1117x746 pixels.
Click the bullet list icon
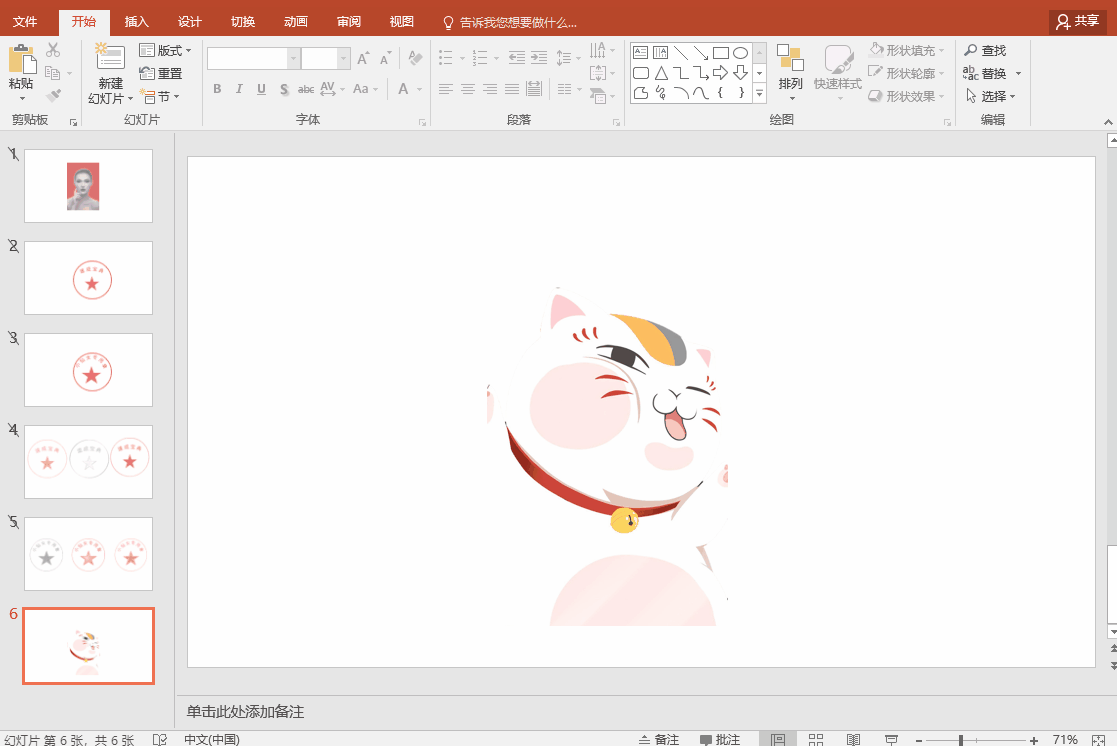pos(446,58)
